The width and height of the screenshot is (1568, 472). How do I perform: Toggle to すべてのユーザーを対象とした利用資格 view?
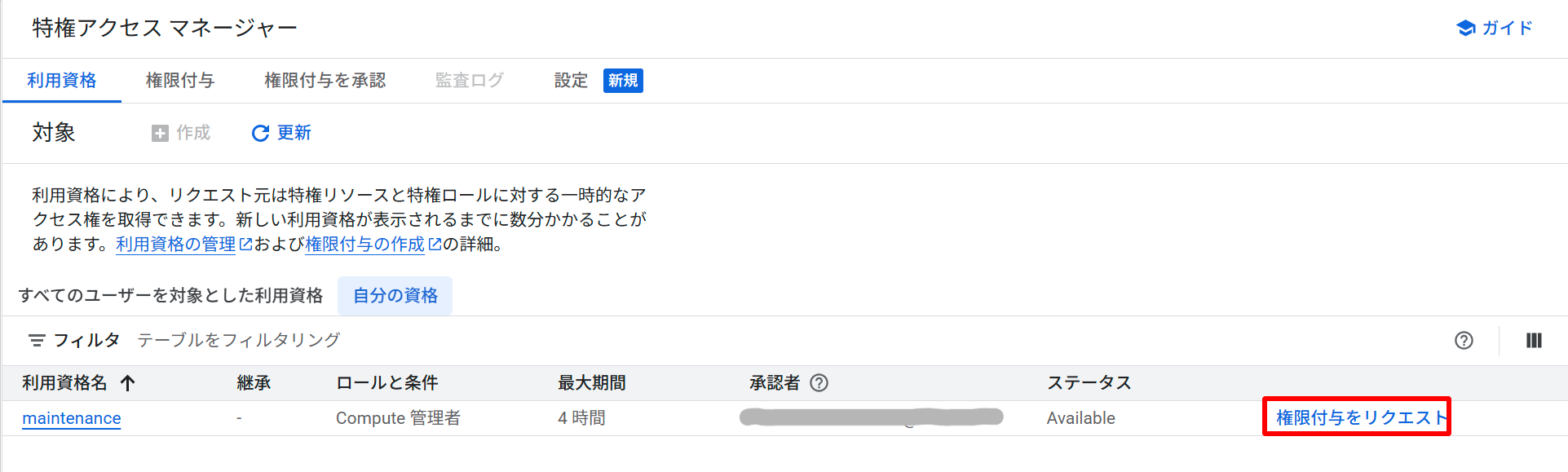[x=171, y=295]
